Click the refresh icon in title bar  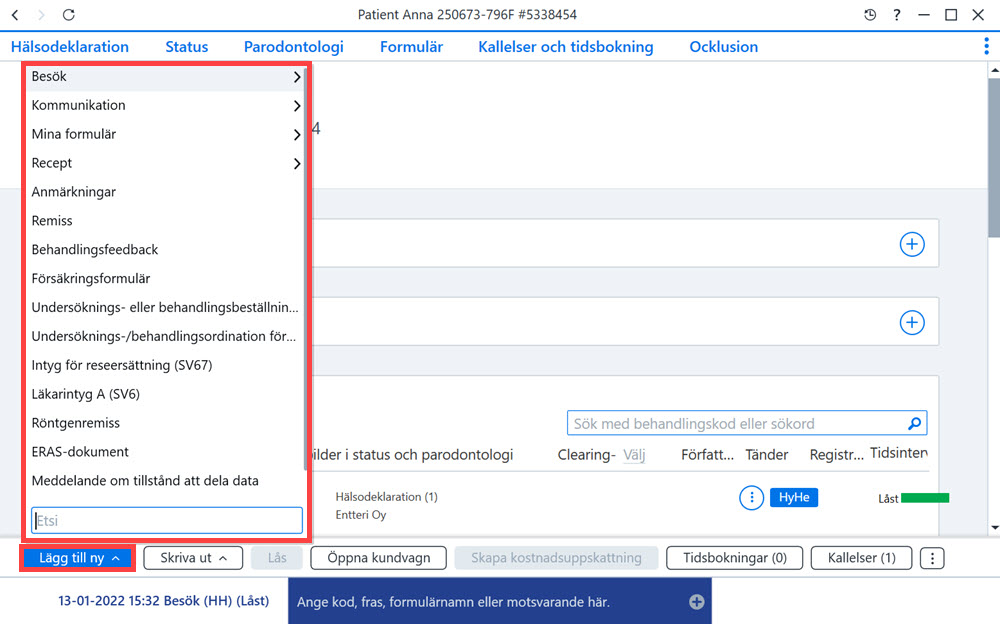[x=69, y=15]
